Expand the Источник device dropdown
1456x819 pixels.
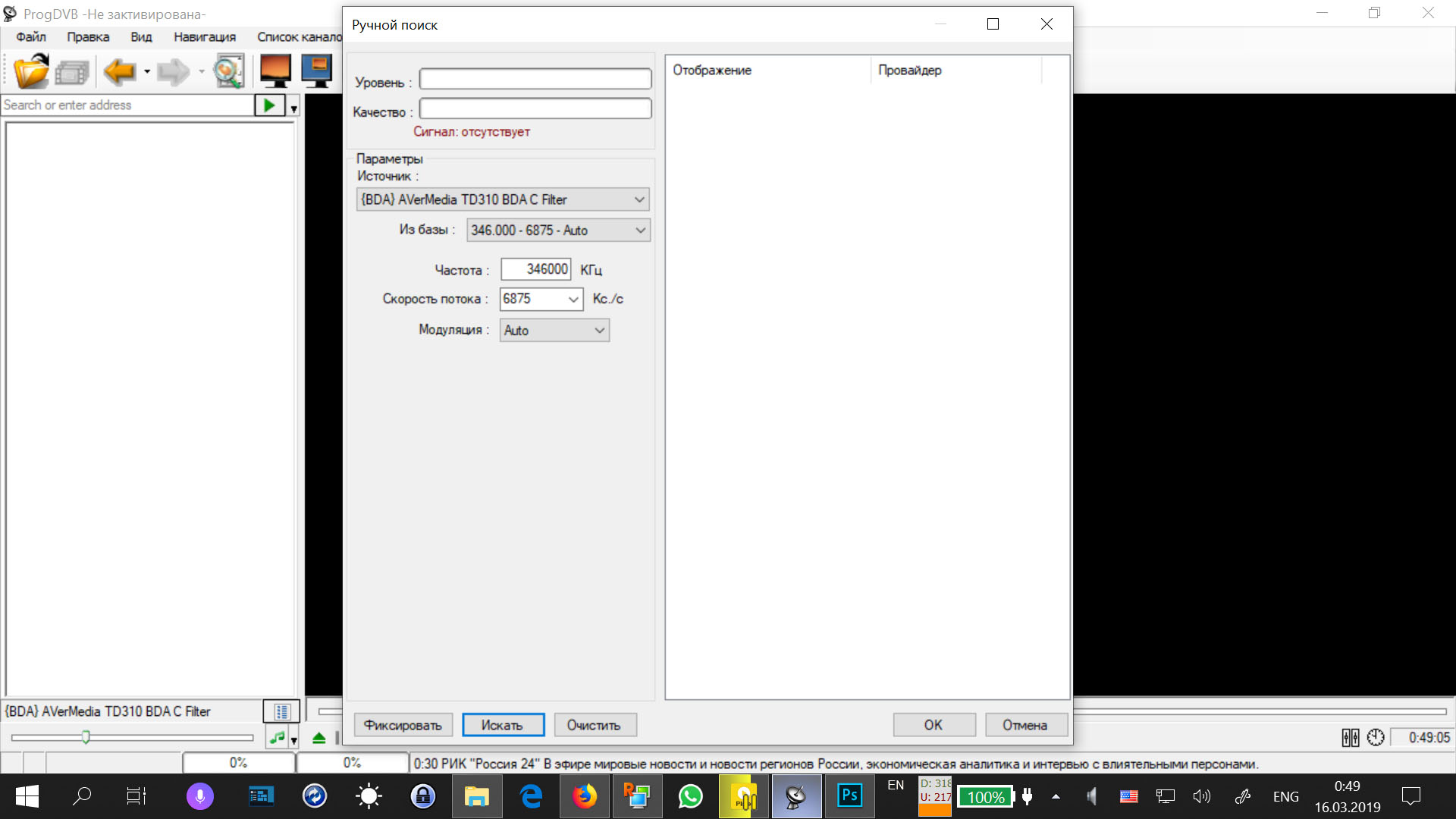click(x=639, y=199)
